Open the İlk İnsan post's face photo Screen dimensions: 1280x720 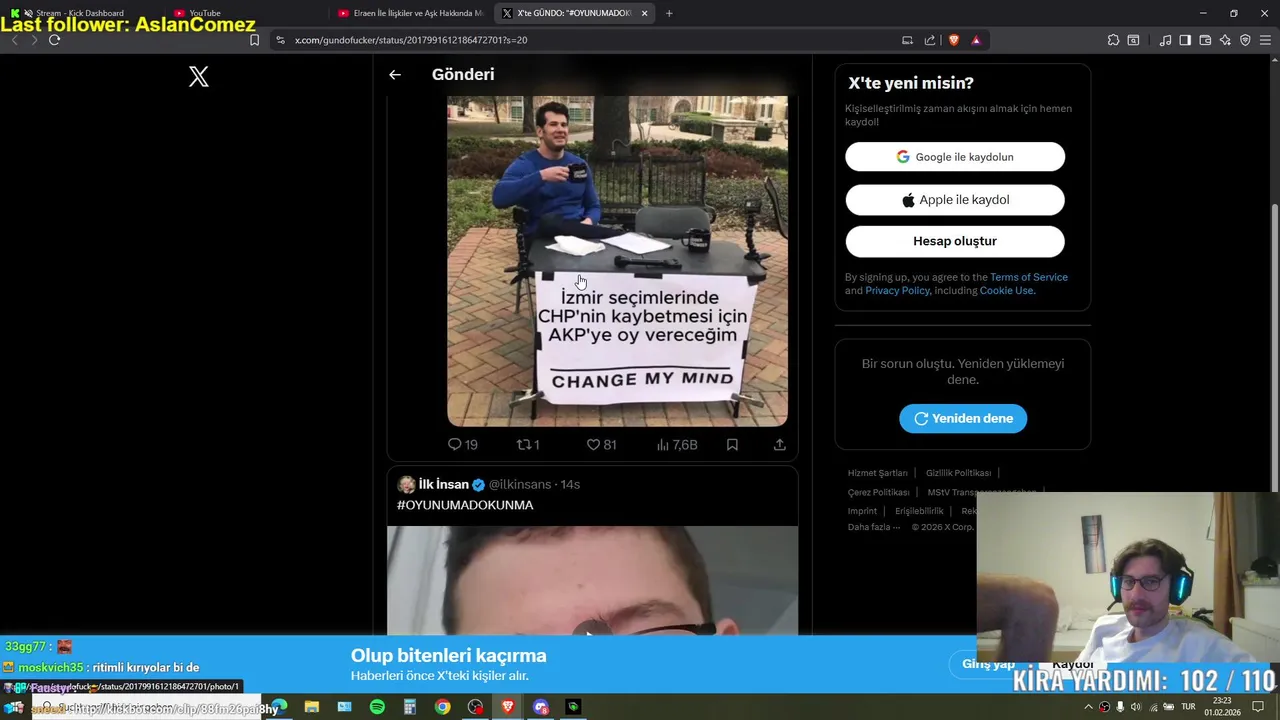[x=592, y=580]
